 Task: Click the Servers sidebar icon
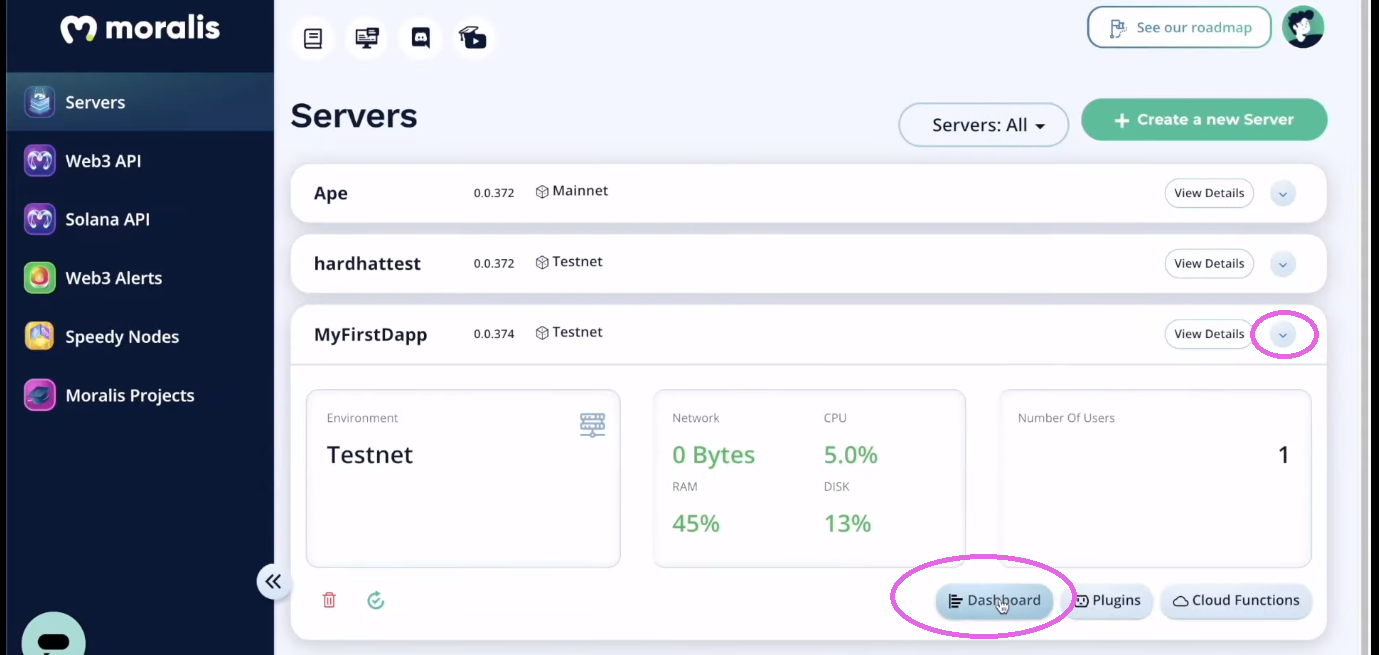[40, 102]
